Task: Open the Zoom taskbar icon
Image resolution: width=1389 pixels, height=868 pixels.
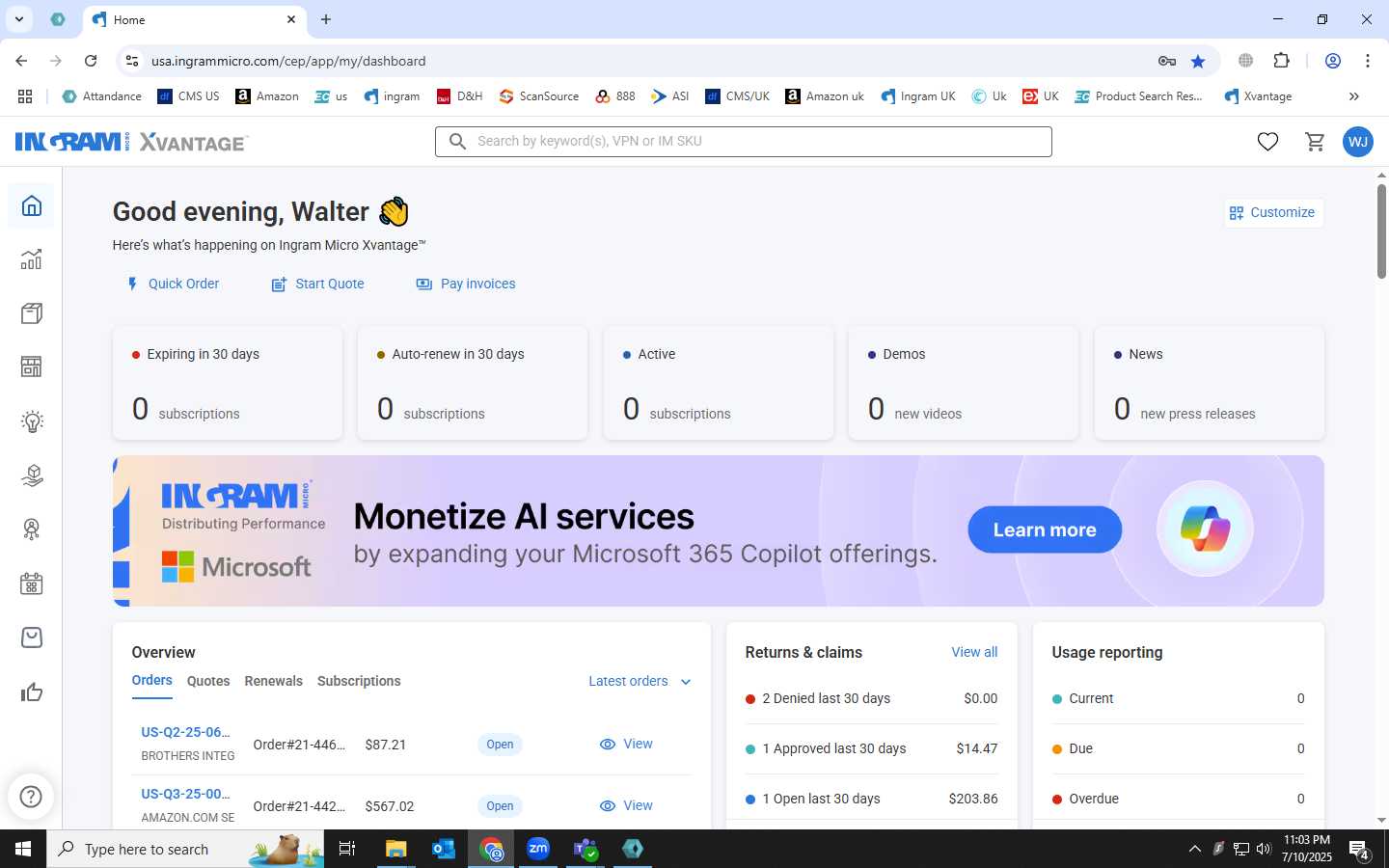Action: 538,849
